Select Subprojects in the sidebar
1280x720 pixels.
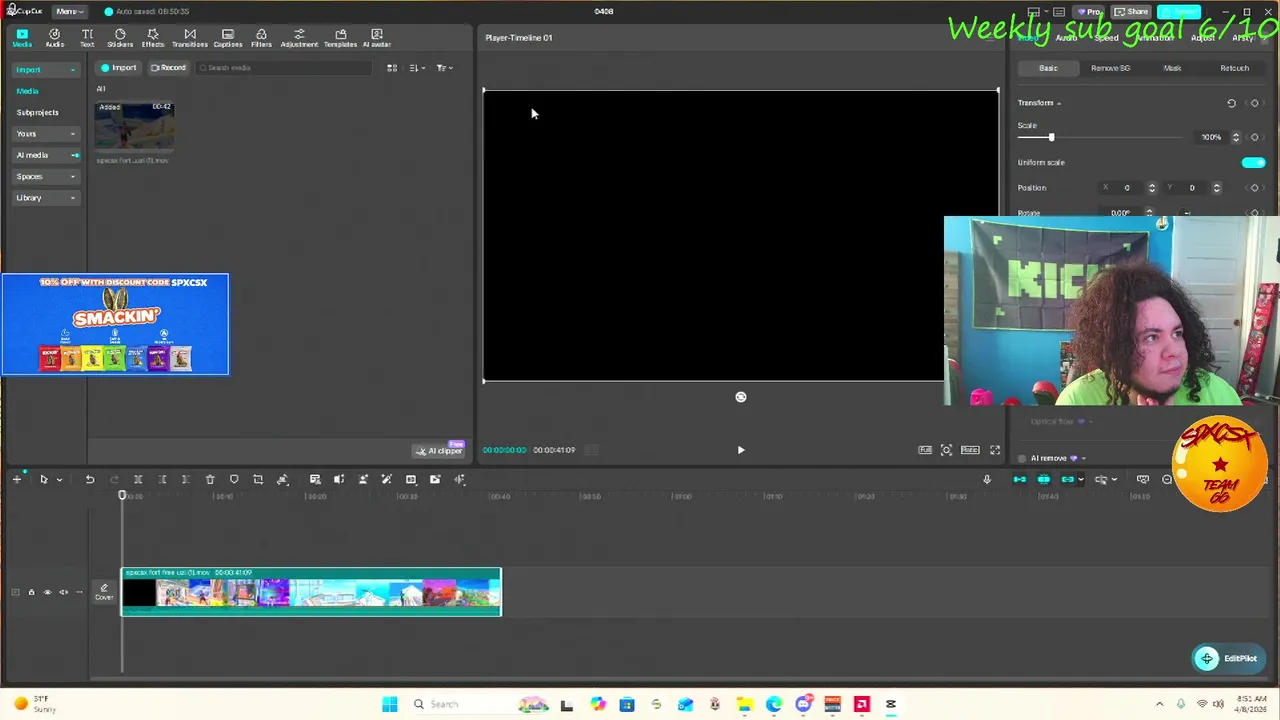coord(38,112)
